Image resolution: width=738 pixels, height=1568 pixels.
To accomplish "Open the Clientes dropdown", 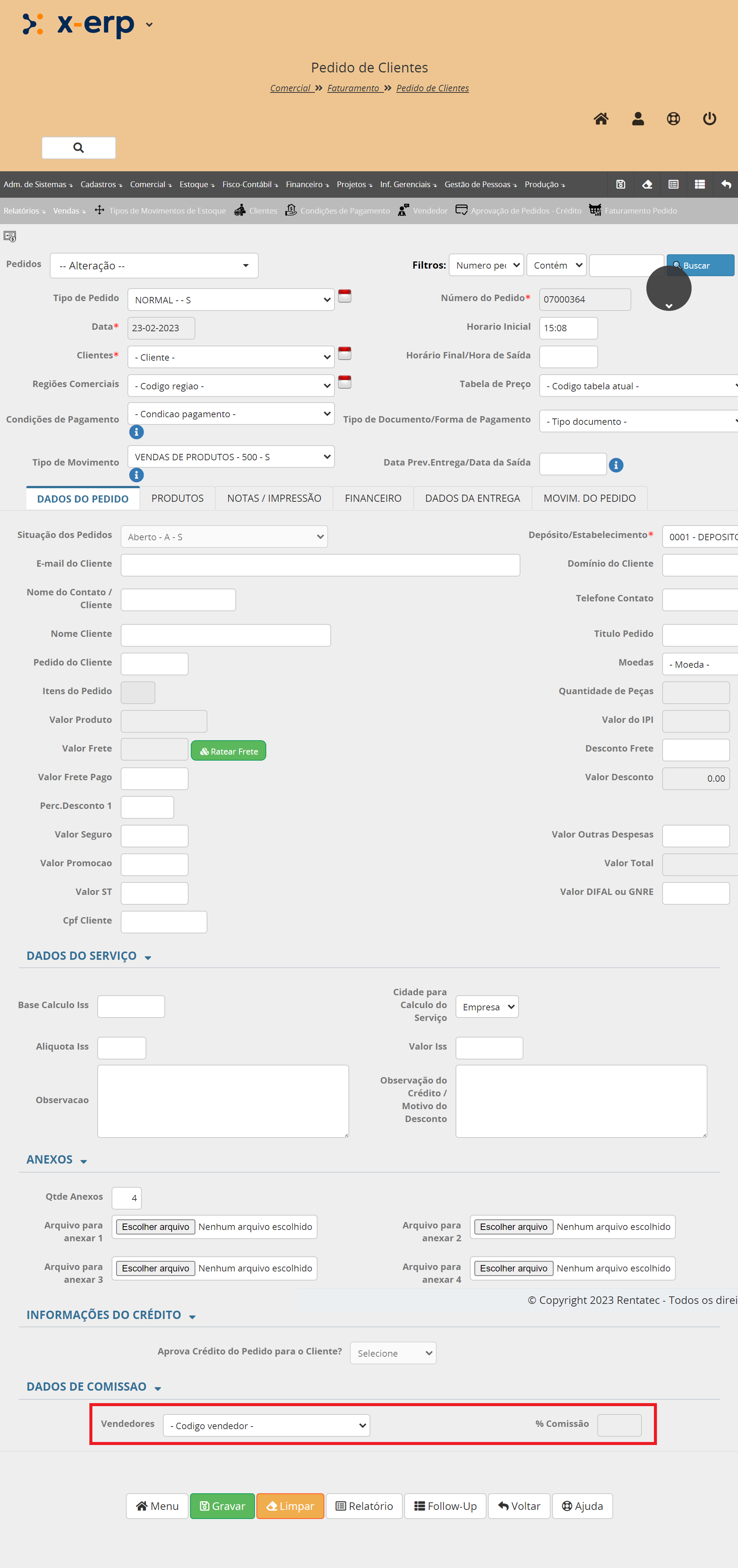I will coord(230,357).
